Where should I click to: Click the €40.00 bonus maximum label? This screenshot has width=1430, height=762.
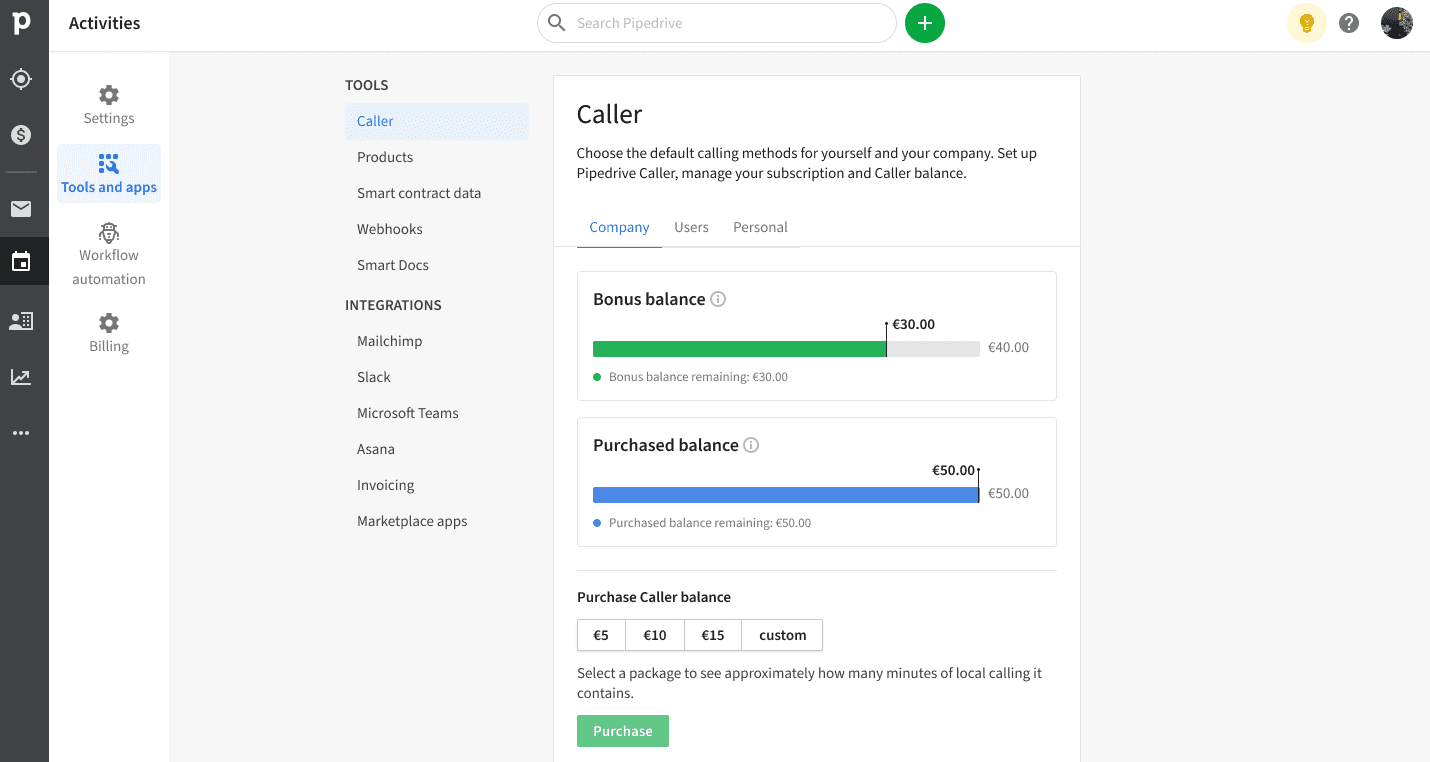(1008, 347)
